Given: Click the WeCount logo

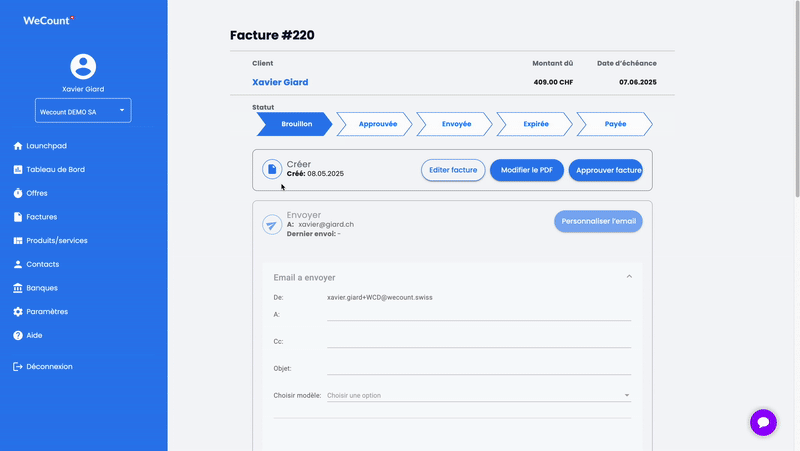Looking at the screenshot, I should 48,20.
